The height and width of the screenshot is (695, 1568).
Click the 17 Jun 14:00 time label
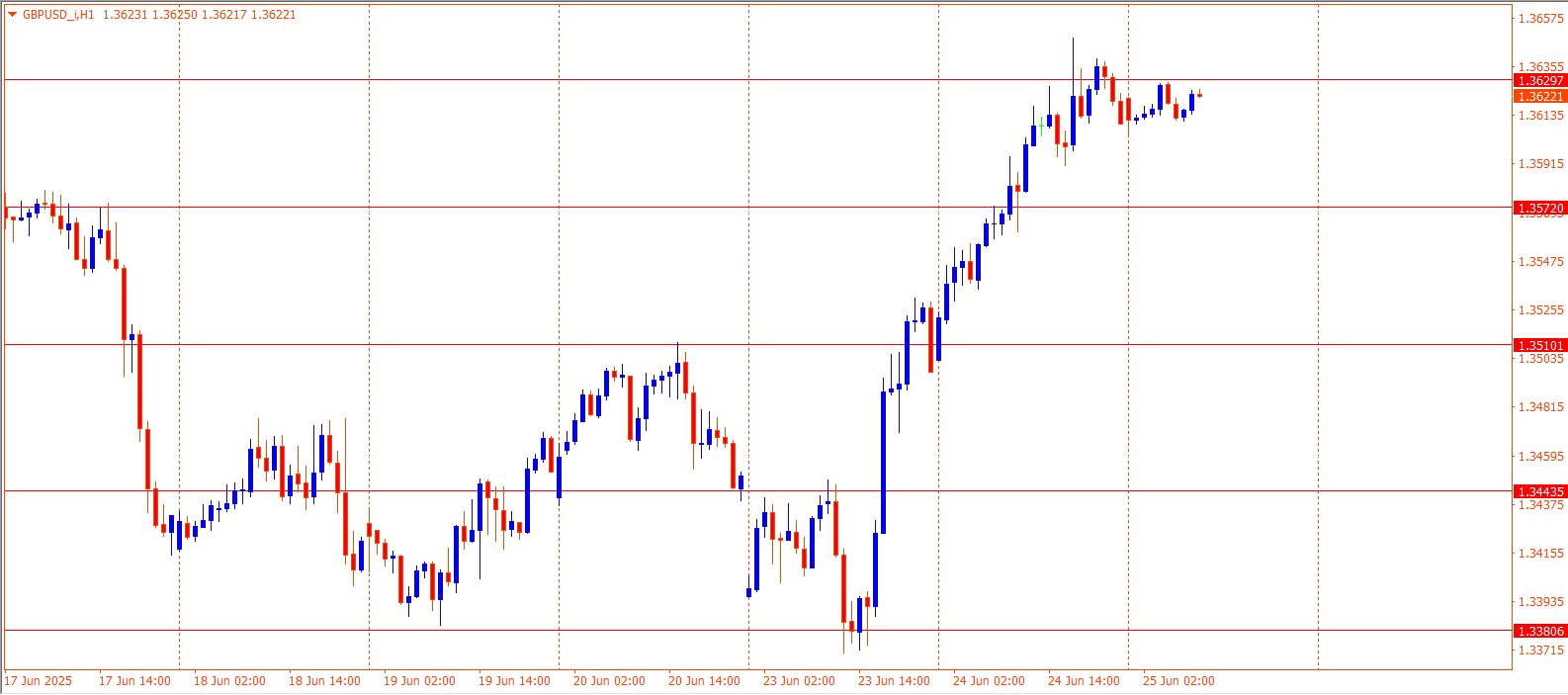[134, 681]
